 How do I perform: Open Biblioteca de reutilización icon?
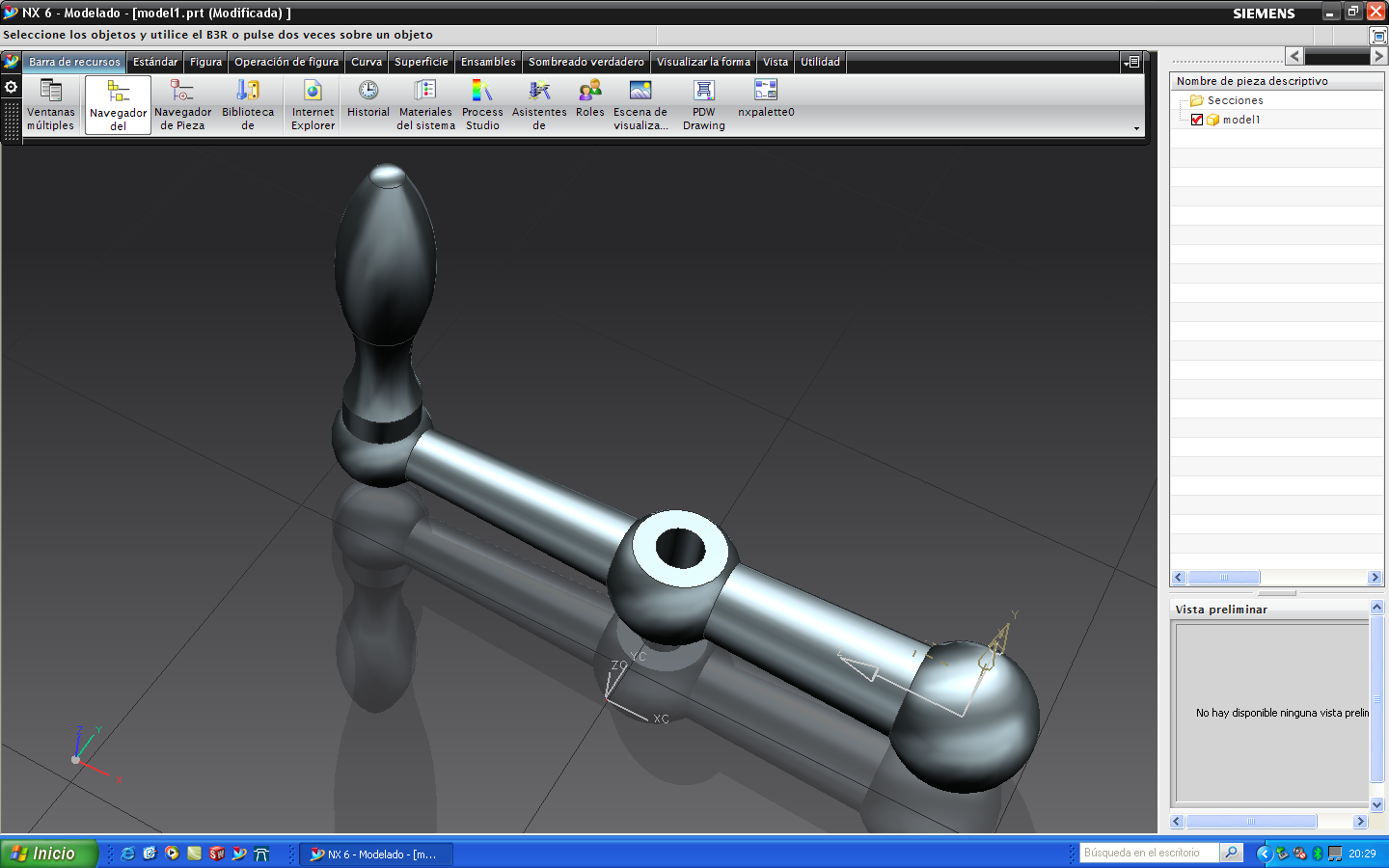click(248, 105)
